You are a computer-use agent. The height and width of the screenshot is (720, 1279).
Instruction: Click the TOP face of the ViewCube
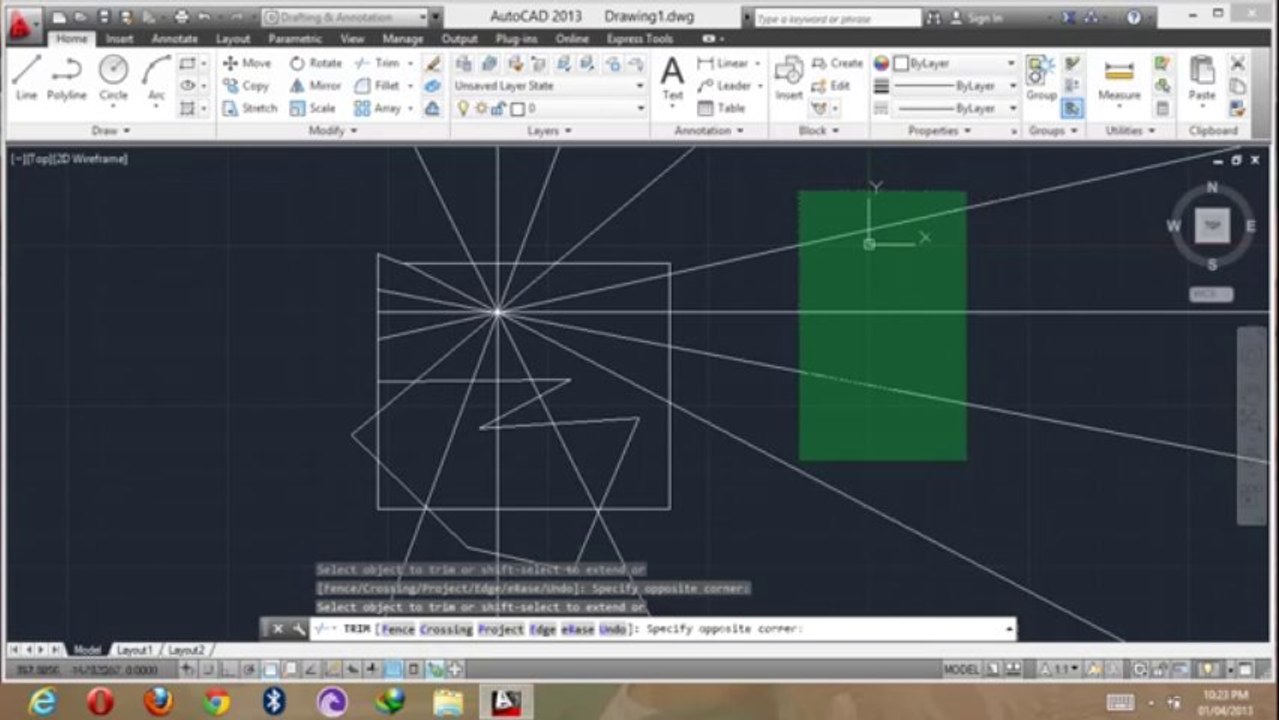pyautogui.click(x=1212, y=225)
